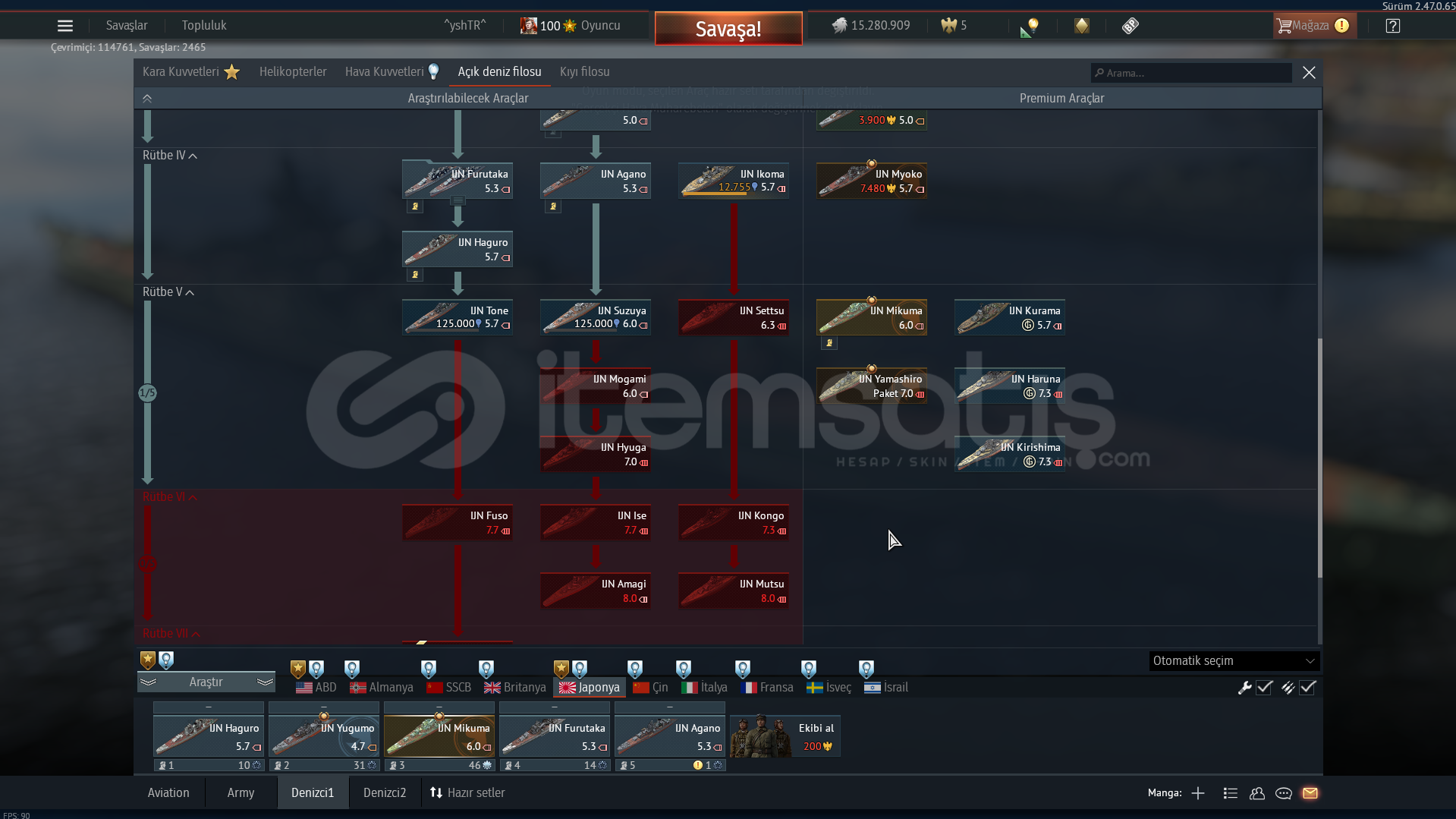This screenshot has height=819, width=1456.
Task: Open the Savaşlar menu
Action: [127, 26]
